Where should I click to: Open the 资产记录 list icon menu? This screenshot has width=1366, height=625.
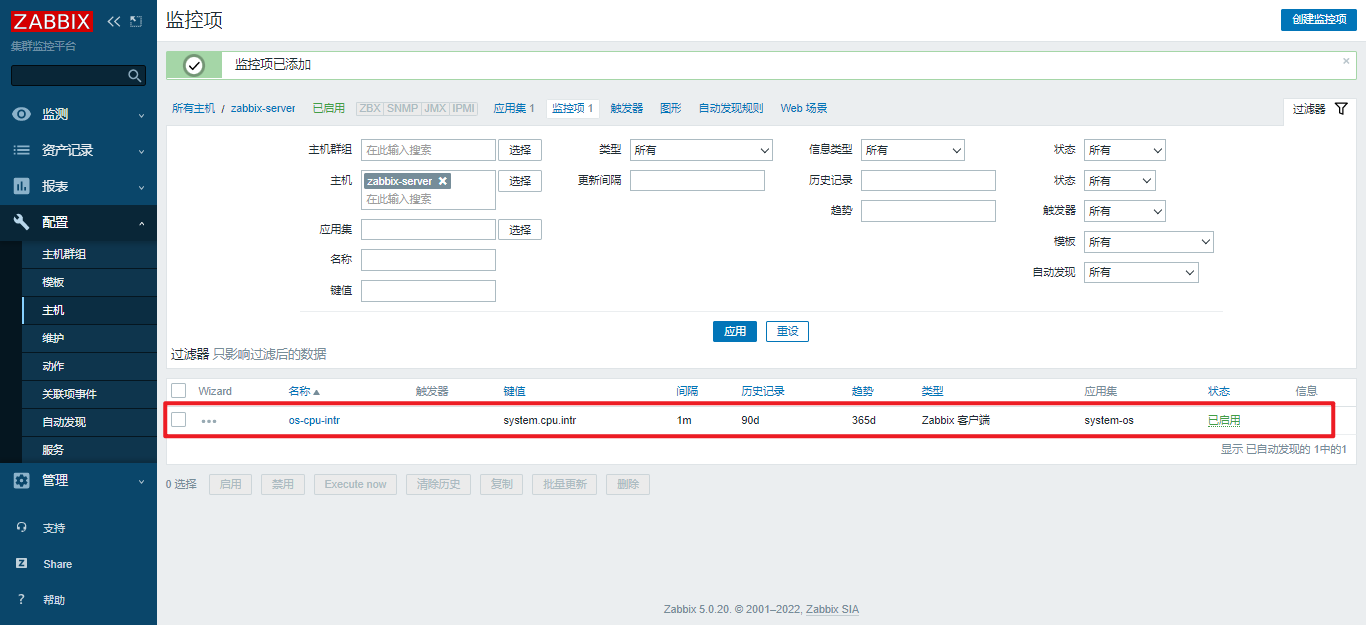coord(21,150)
